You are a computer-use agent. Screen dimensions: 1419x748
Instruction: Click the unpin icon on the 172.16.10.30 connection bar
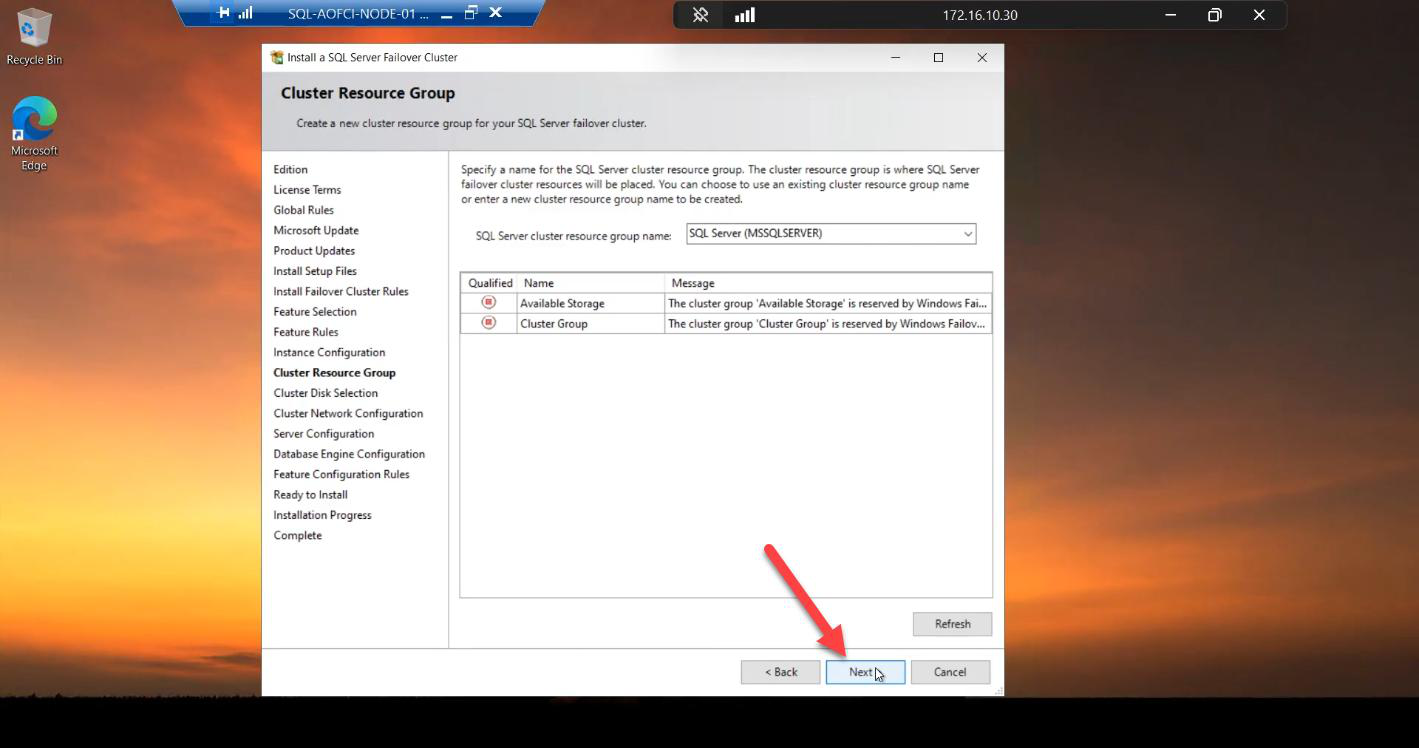pyautogui.click(x=701, y=15)
